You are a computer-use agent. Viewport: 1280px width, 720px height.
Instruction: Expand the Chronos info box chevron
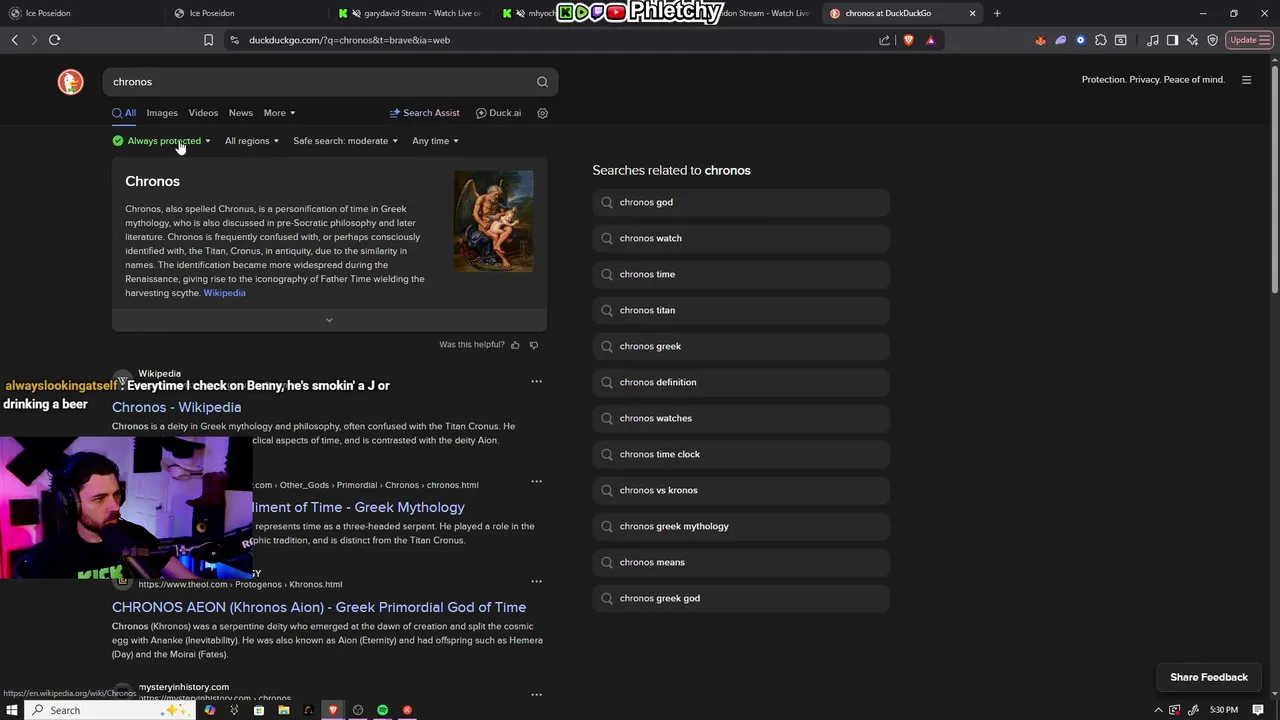pos(329,320)
